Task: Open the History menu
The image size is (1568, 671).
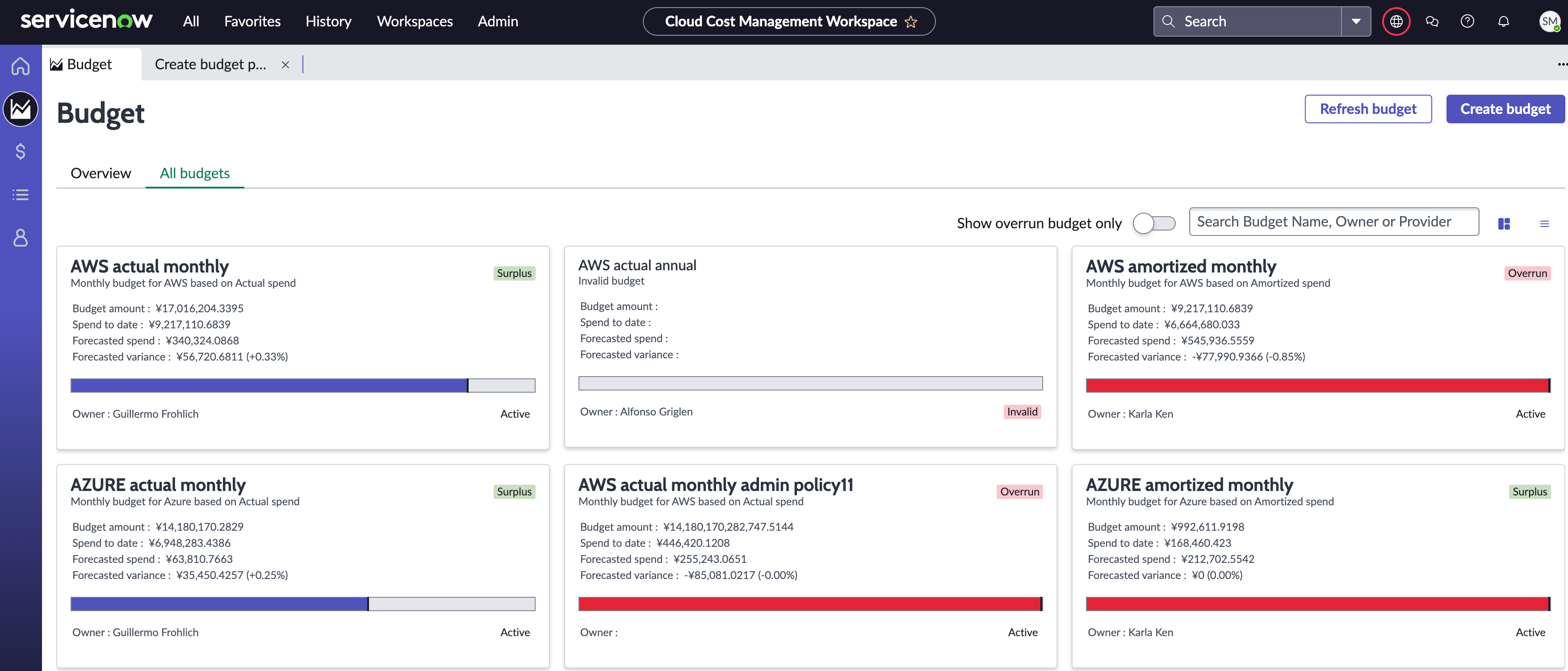Action: (x=329, y=21)
